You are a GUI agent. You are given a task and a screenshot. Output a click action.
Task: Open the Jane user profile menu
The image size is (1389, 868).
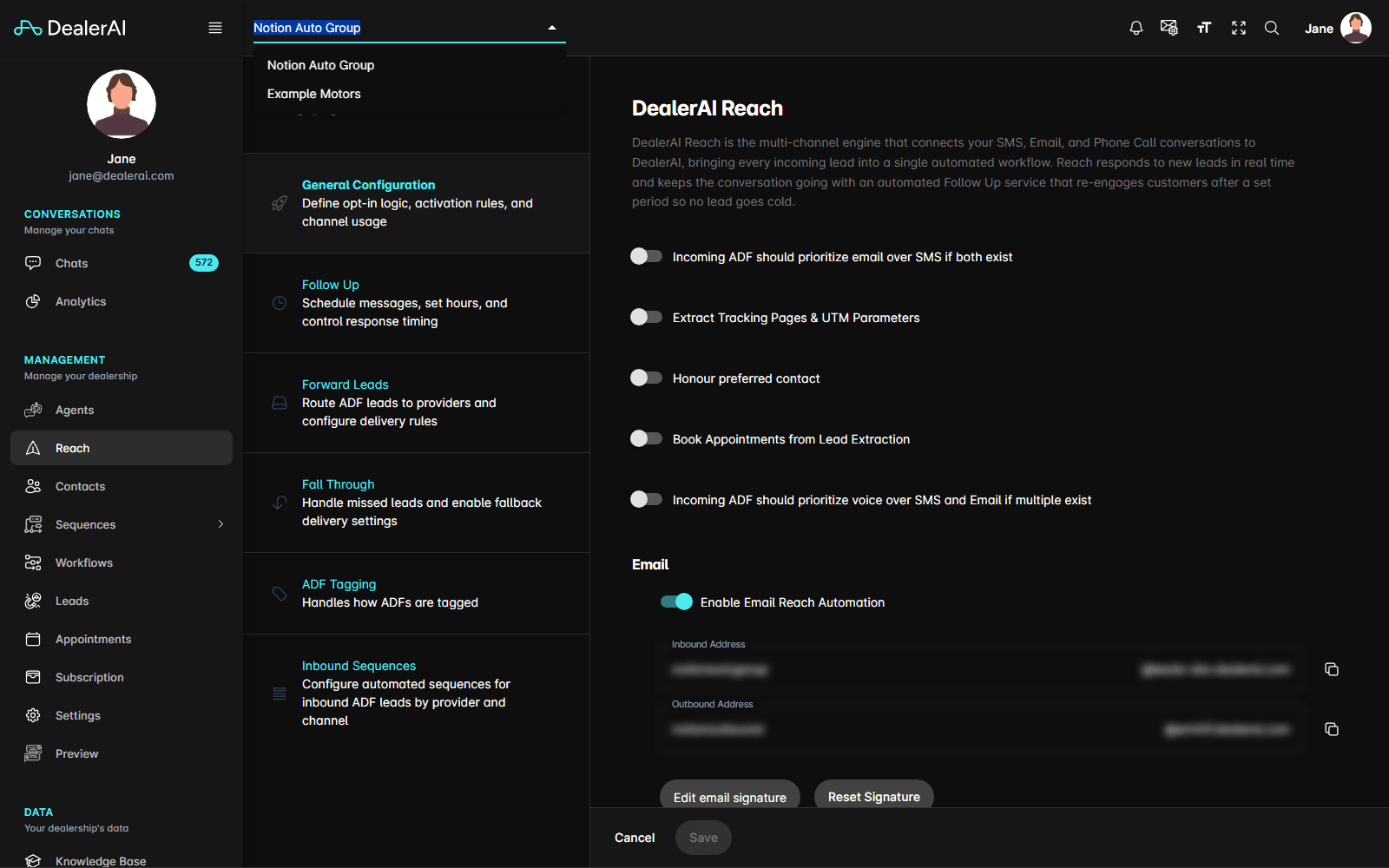point(1338,28)
